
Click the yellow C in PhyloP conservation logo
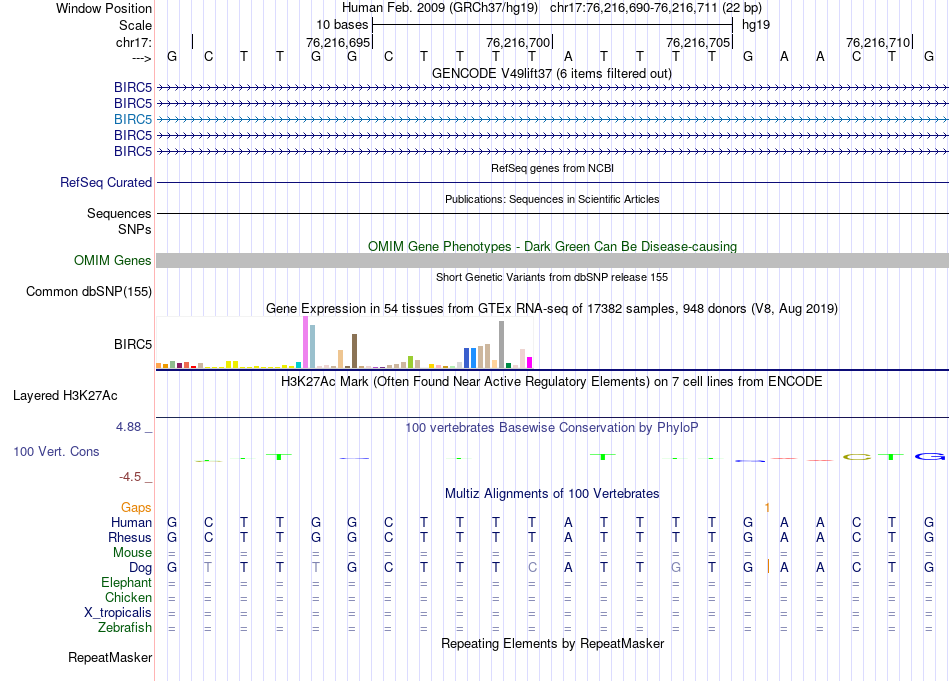[x=857, y=457]
